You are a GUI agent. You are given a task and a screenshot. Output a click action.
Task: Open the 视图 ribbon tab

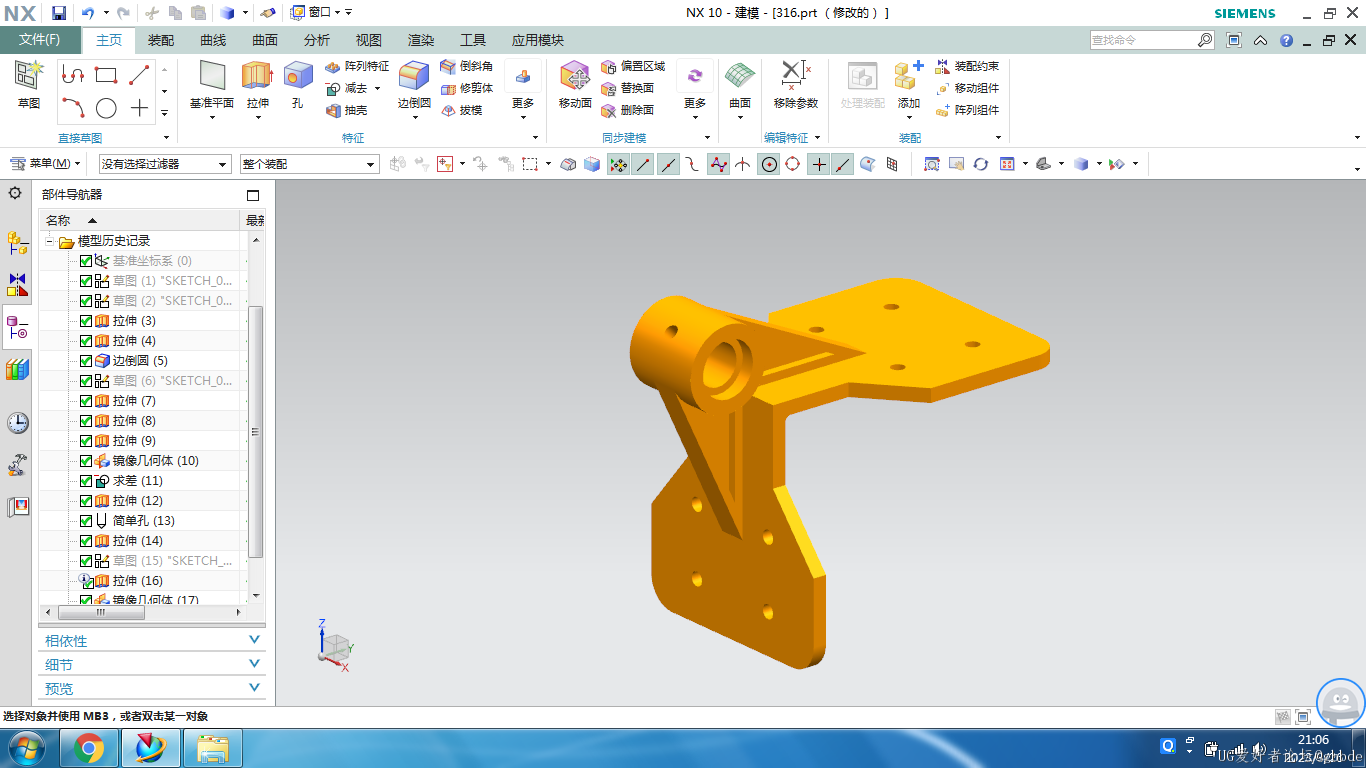point(369,40)
